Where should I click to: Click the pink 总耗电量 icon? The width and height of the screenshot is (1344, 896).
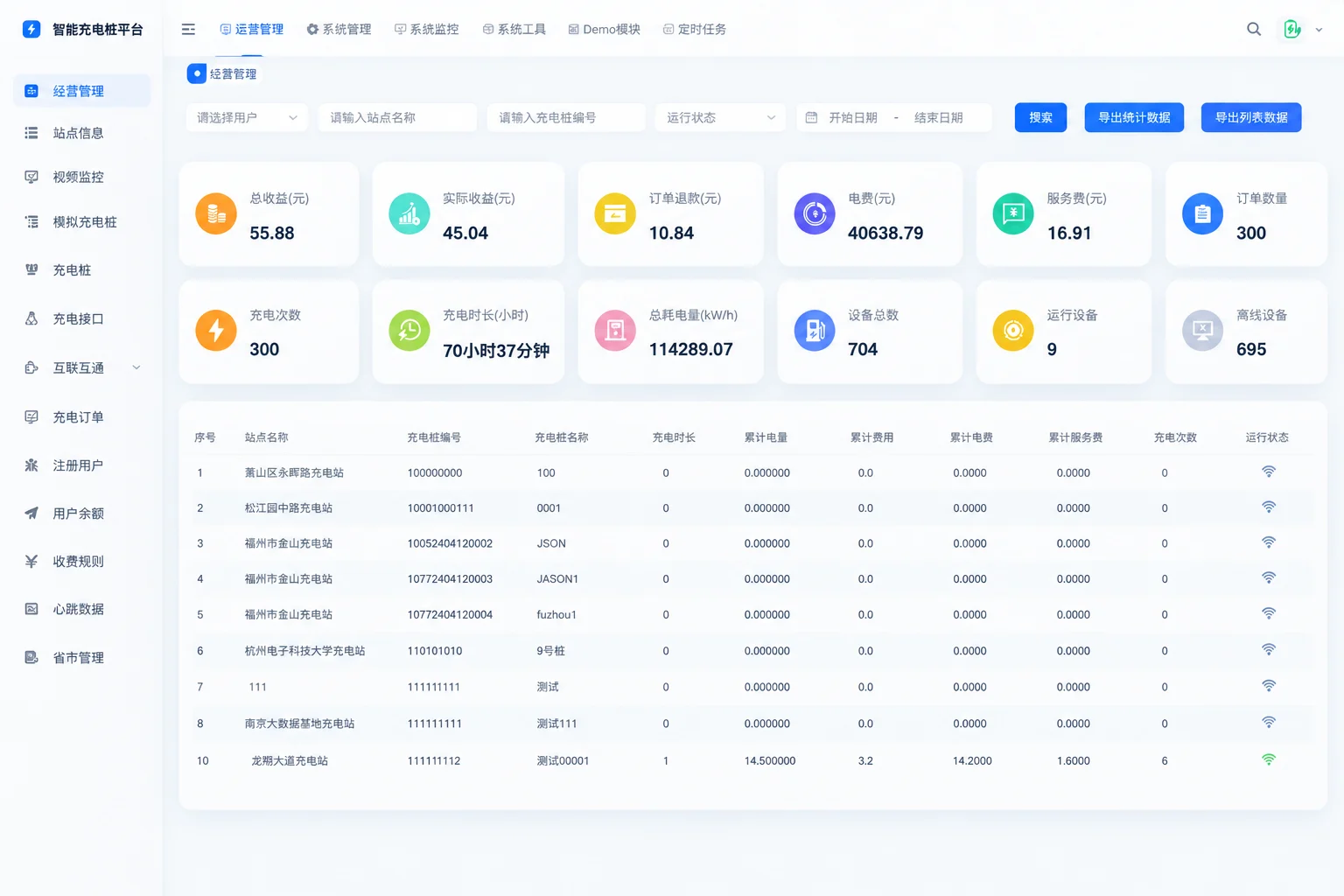click(x=615, y=330)
